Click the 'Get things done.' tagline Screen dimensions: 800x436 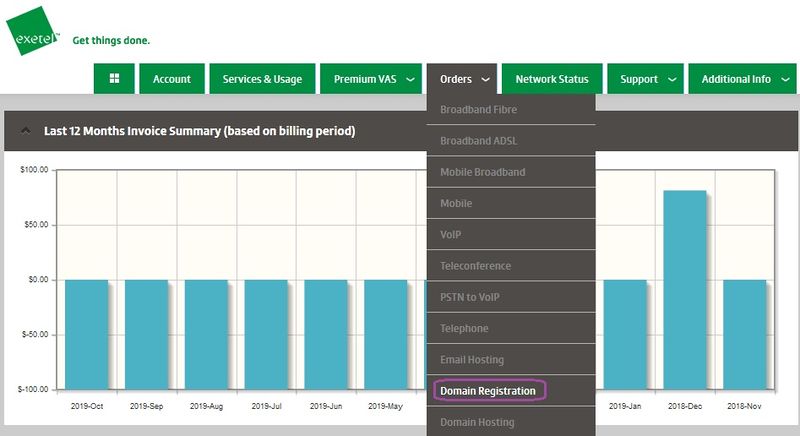coord(111,40)
